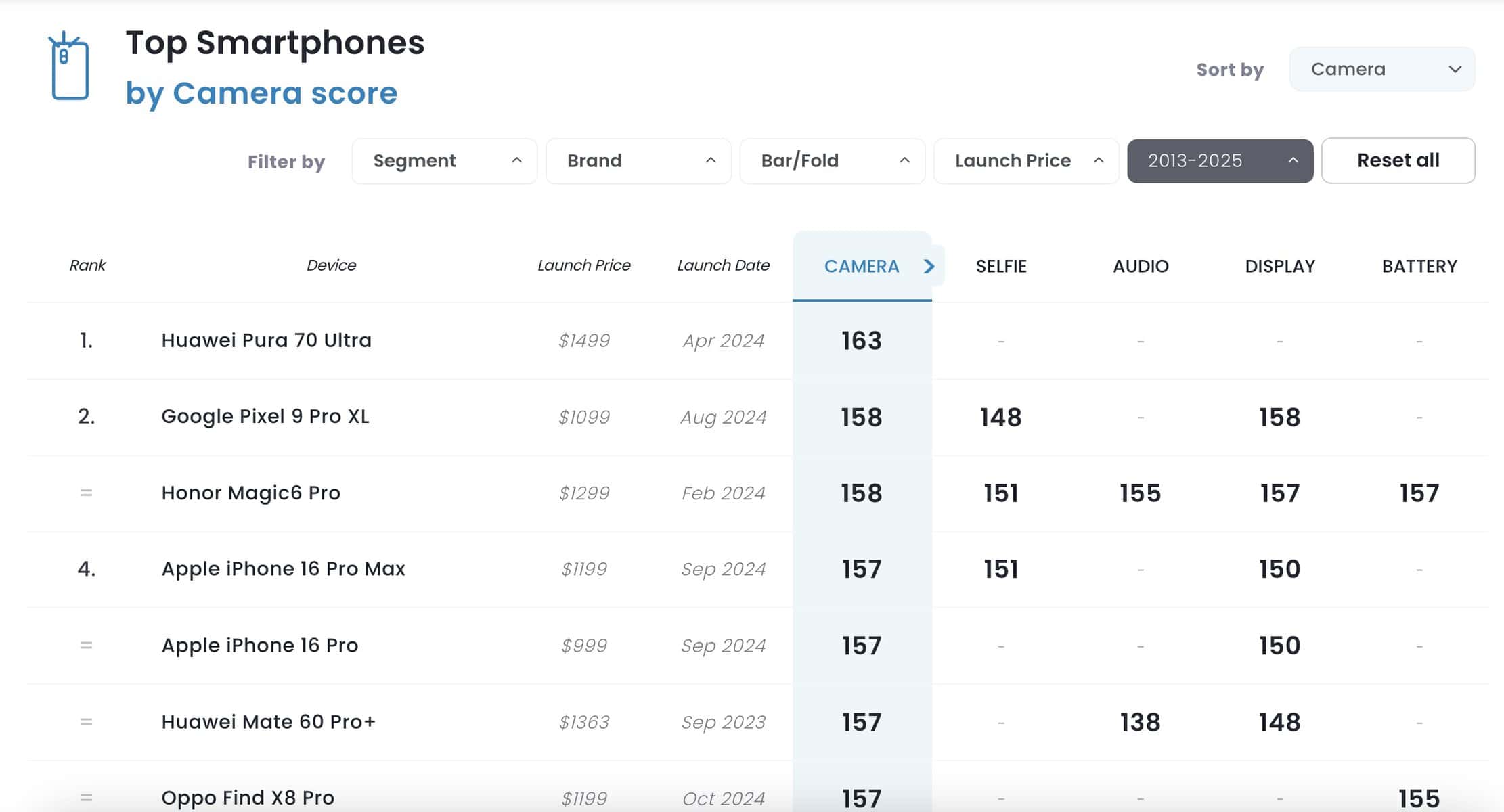Click display score 158 for Pixel 9 Pro XL
This screenshot has height=812, width=1504.
point(1280,417)
